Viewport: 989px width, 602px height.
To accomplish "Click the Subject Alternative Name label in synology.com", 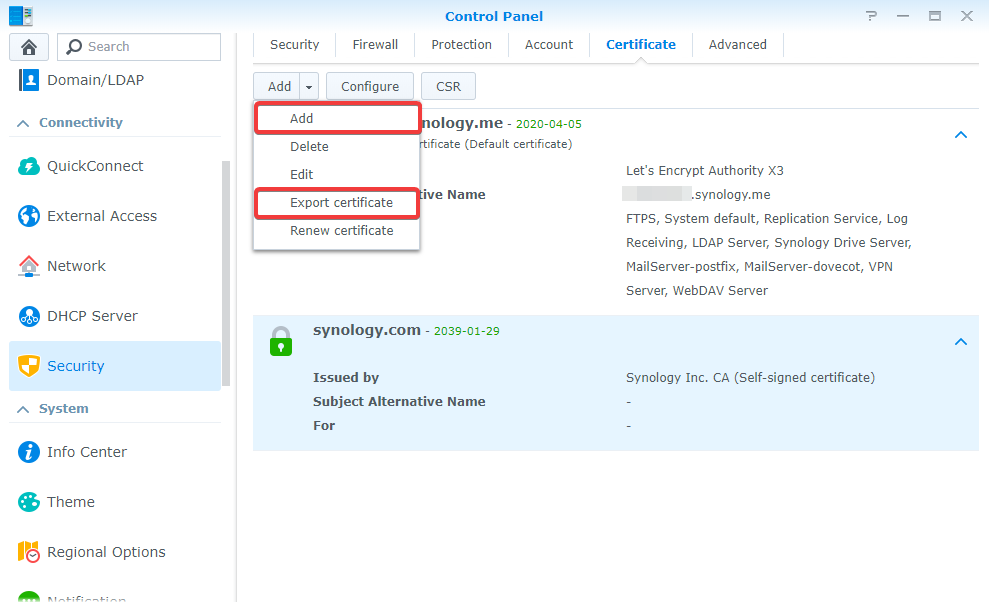I will [x=399, y=401].
